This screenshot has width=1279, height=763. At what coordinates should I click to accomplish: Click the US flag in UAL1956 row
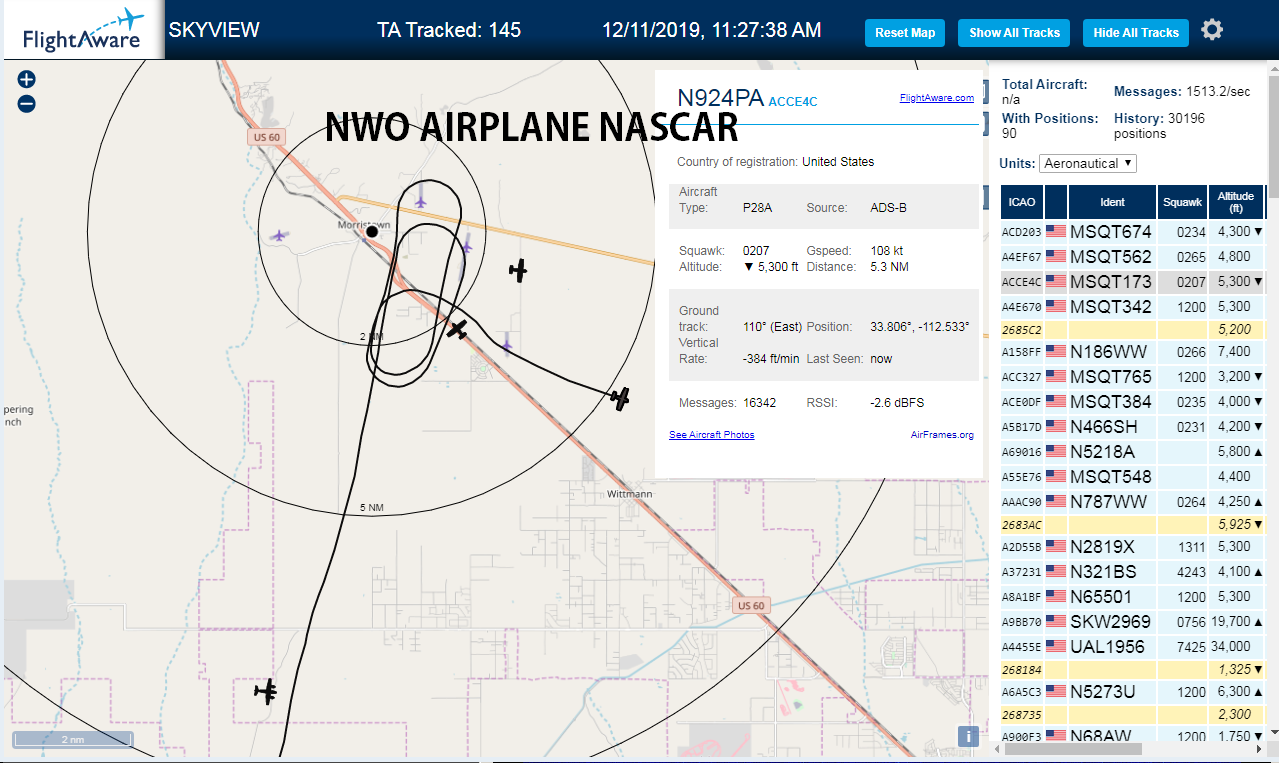tap(1056, 647)
